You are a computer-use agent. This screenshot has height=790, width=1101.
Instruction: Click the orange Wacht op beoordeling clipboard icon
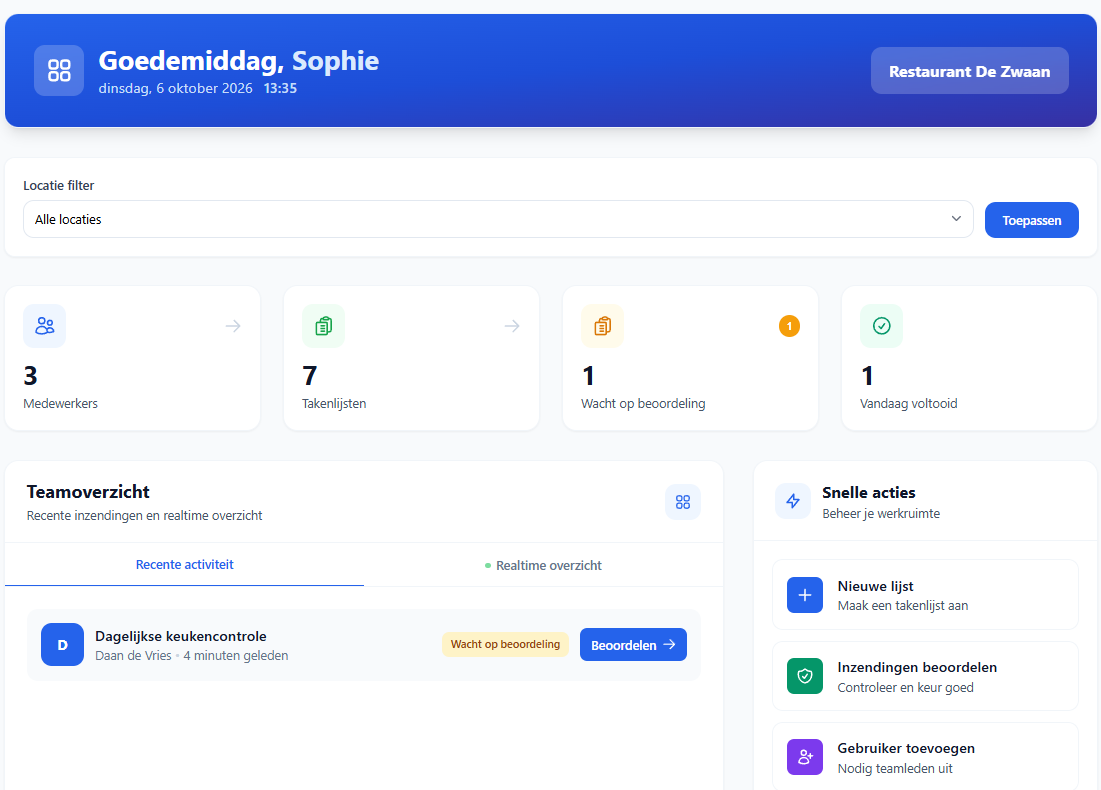tap(602, 326)
